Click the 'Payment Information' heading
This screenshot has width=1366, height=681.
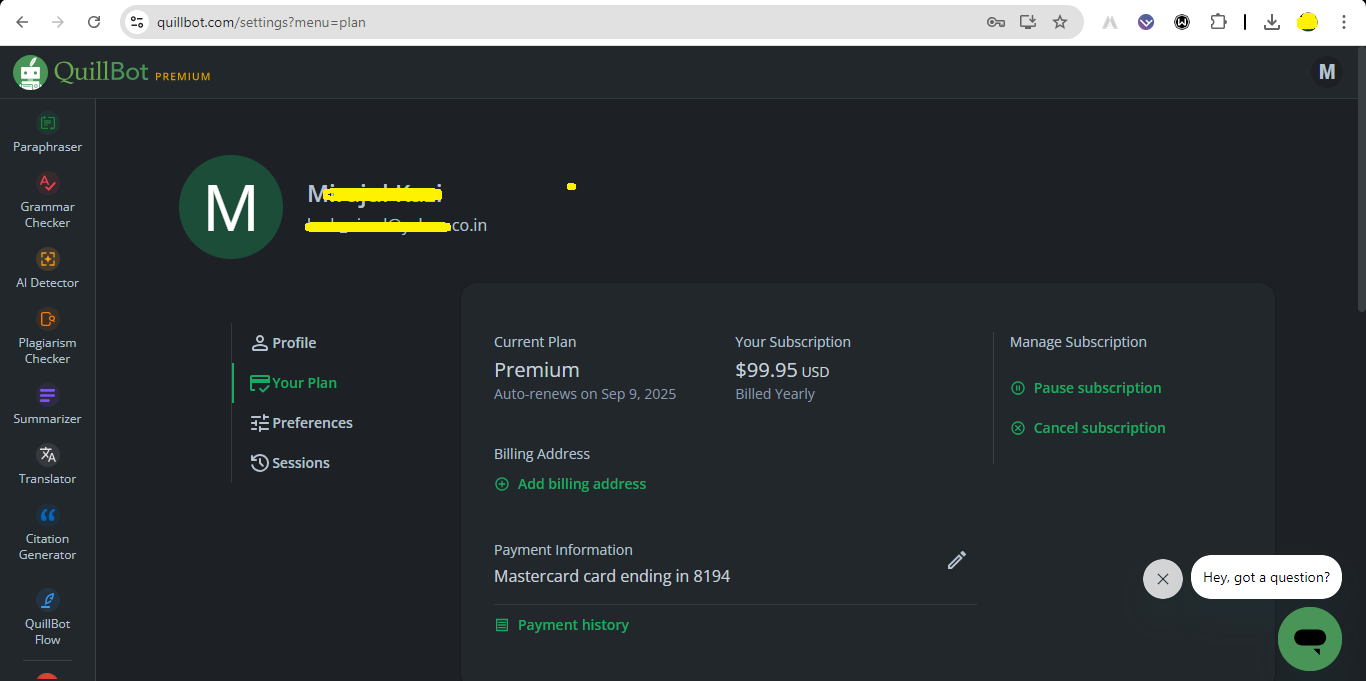tap(563, 550)
